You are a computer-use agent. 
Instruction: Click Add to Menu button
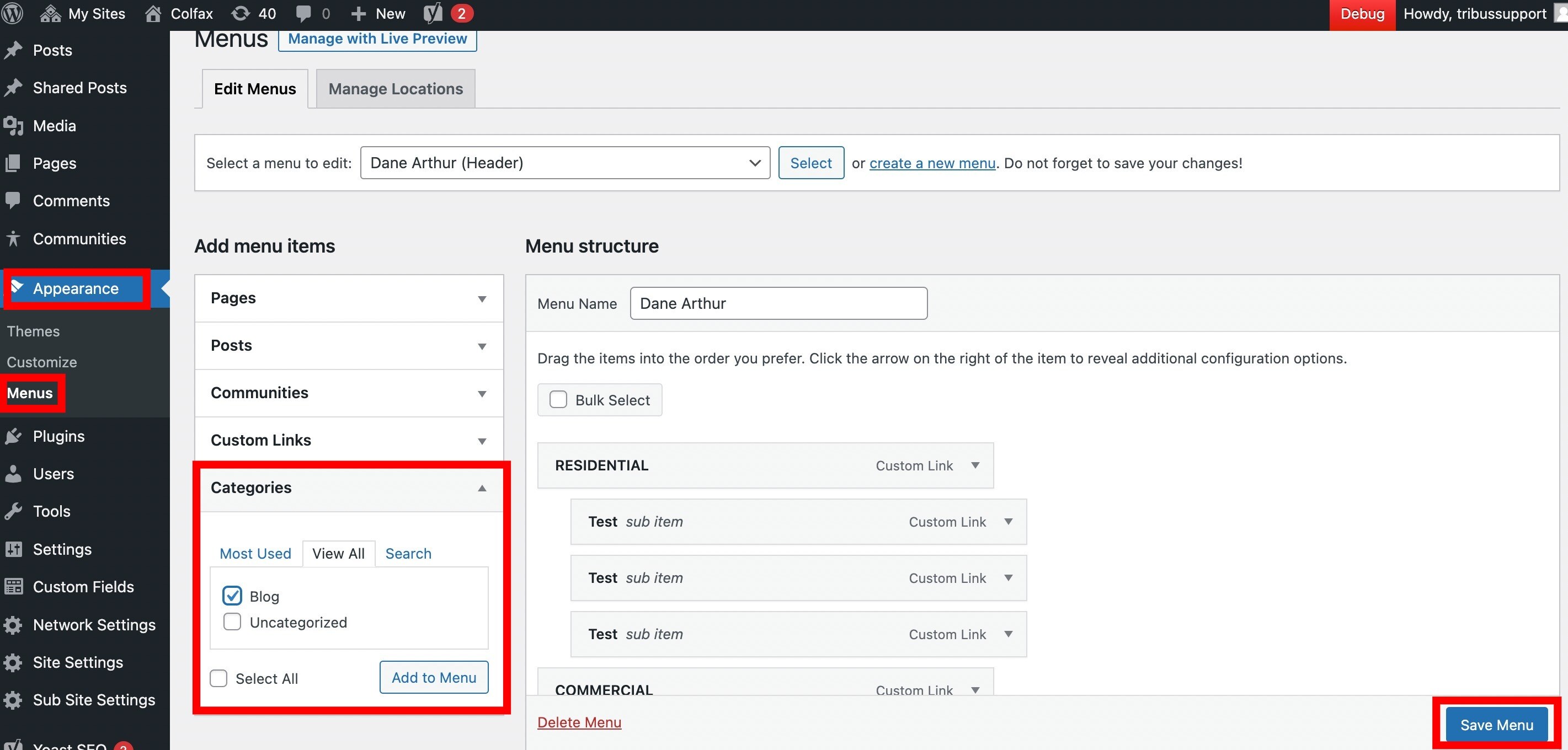(434, 677)
